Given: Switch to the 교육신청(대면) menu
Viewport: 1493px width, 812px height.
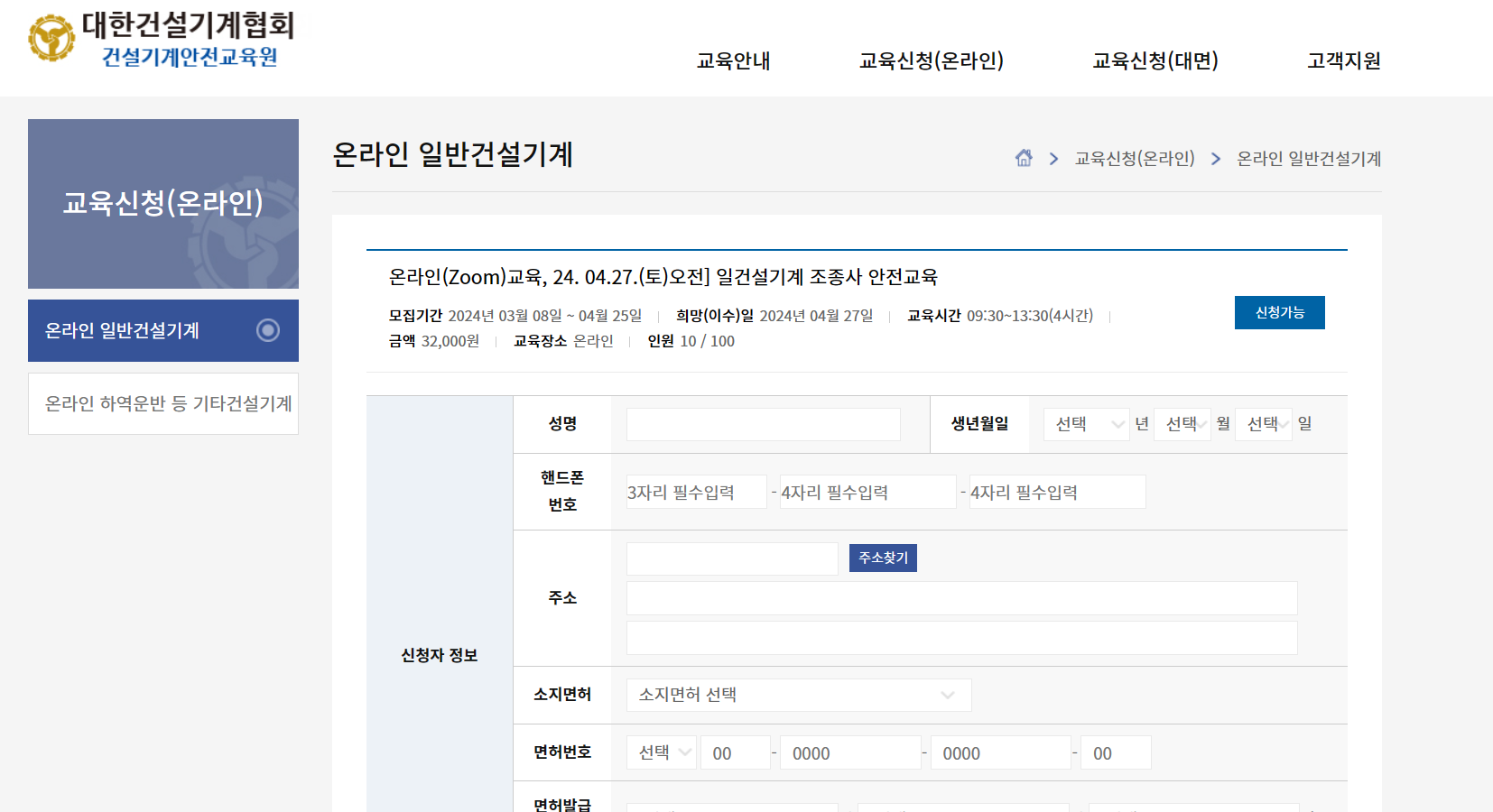Looking at the screenshot, I should point(1155,60).
